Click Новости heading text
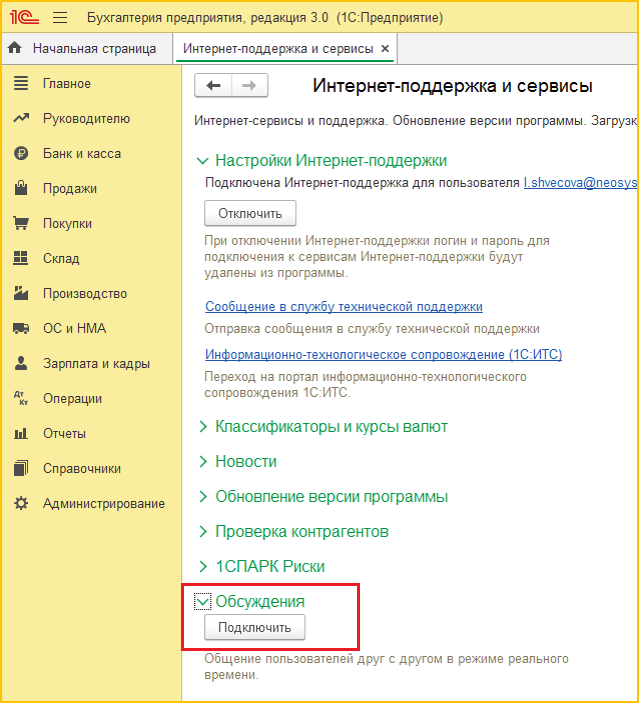The height and width of the screenshot is (703, 639). pos(246,461)
